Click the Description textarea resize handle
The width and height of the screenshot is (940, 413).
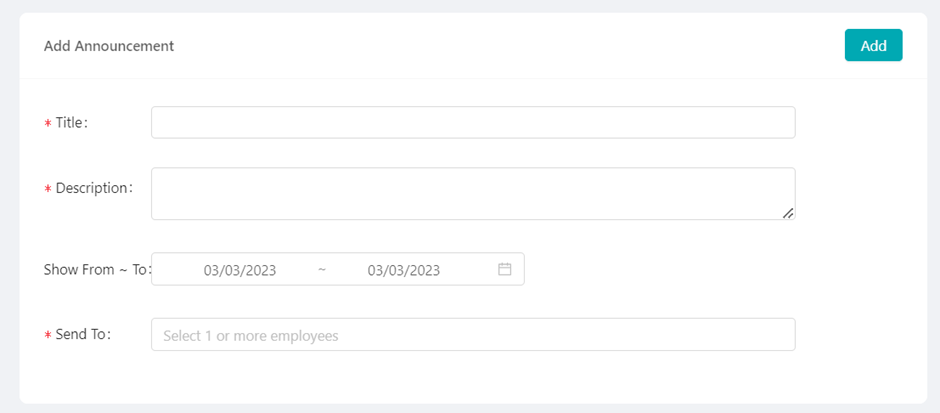788,213
